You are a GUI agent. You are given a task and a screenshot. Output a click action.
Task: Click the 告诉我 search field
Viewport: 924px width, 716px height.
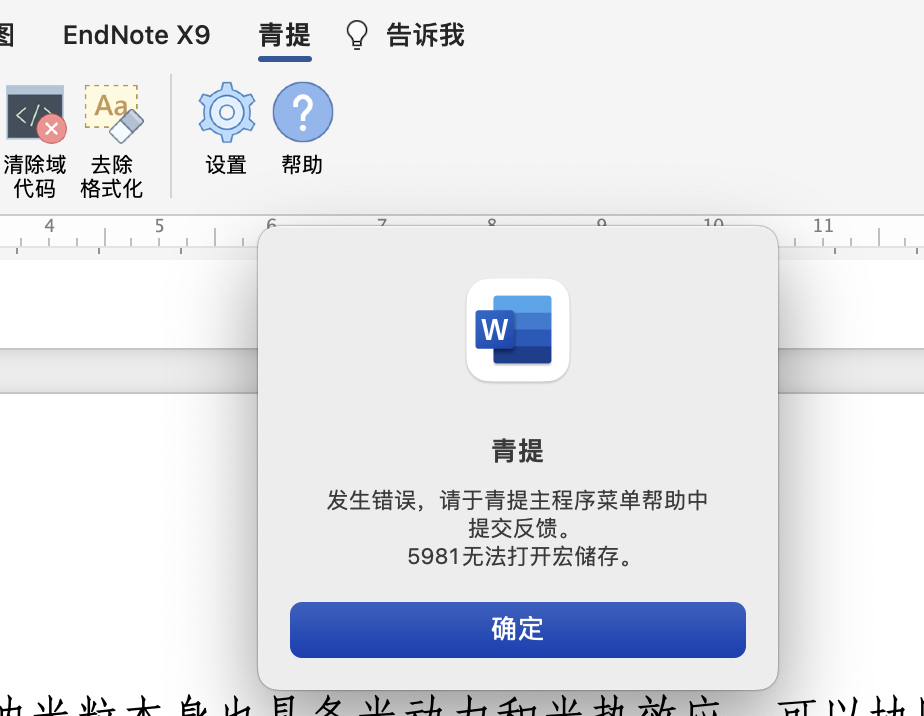coord(425,35)
